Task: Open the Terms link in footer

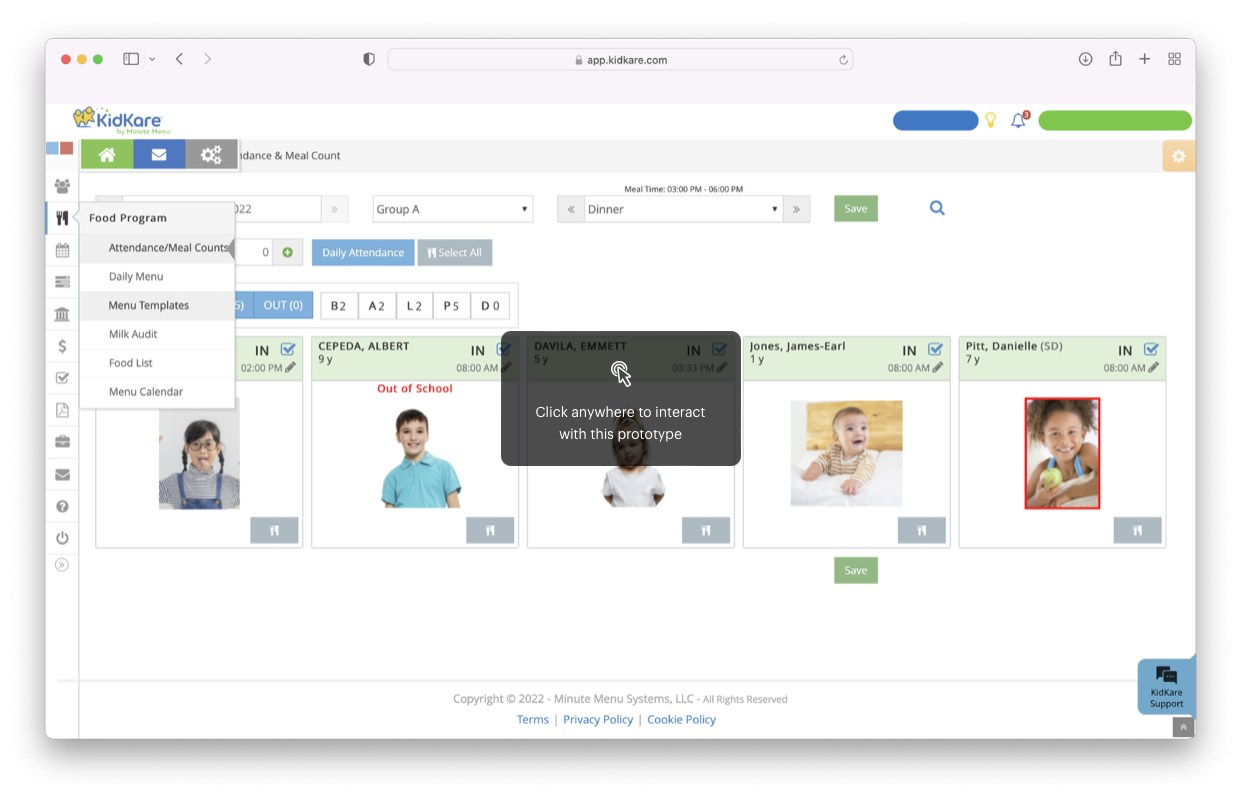Action: 533,720
